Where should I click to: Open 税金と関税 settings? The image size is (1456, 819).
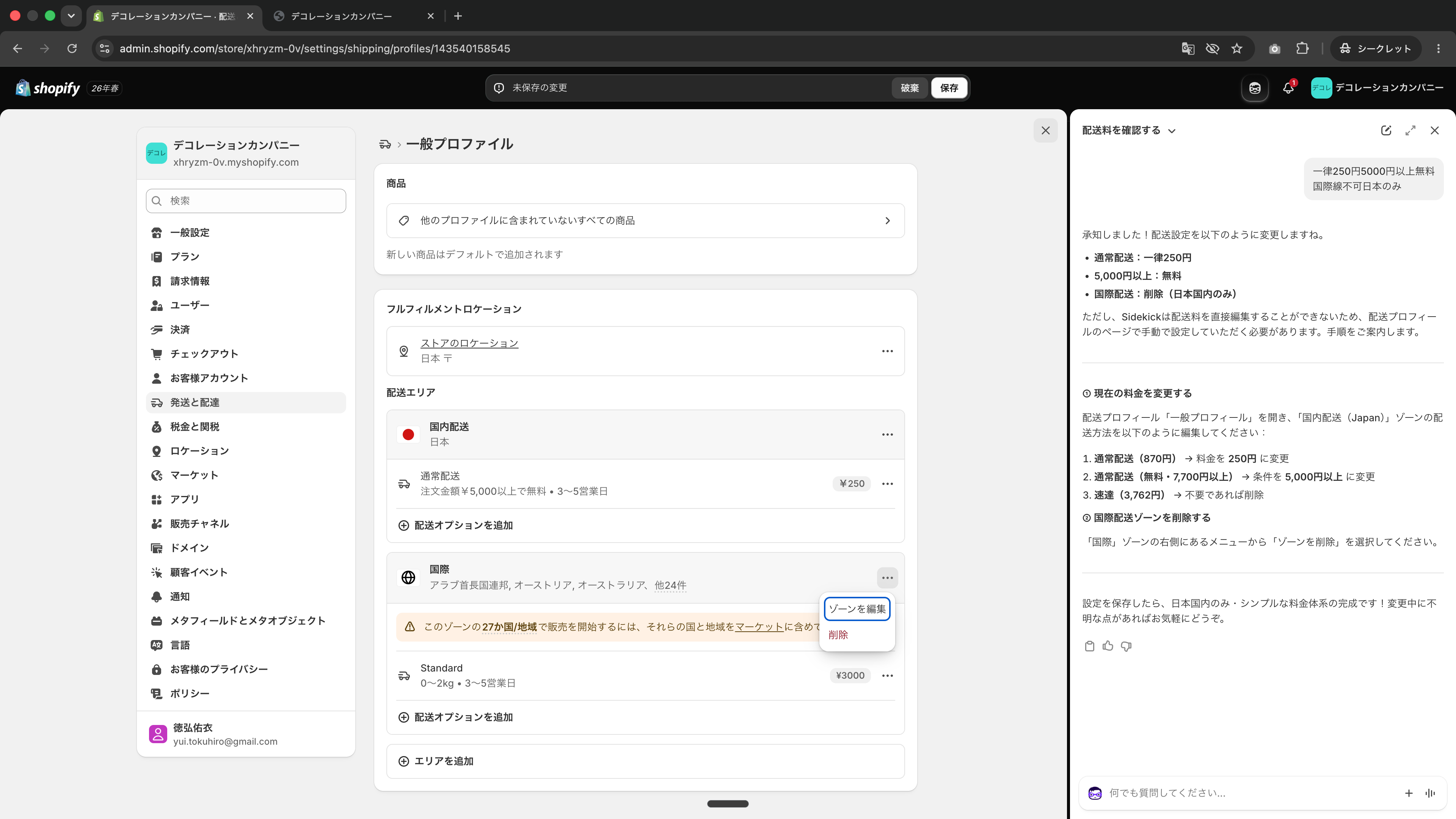(x=246, y=427)
